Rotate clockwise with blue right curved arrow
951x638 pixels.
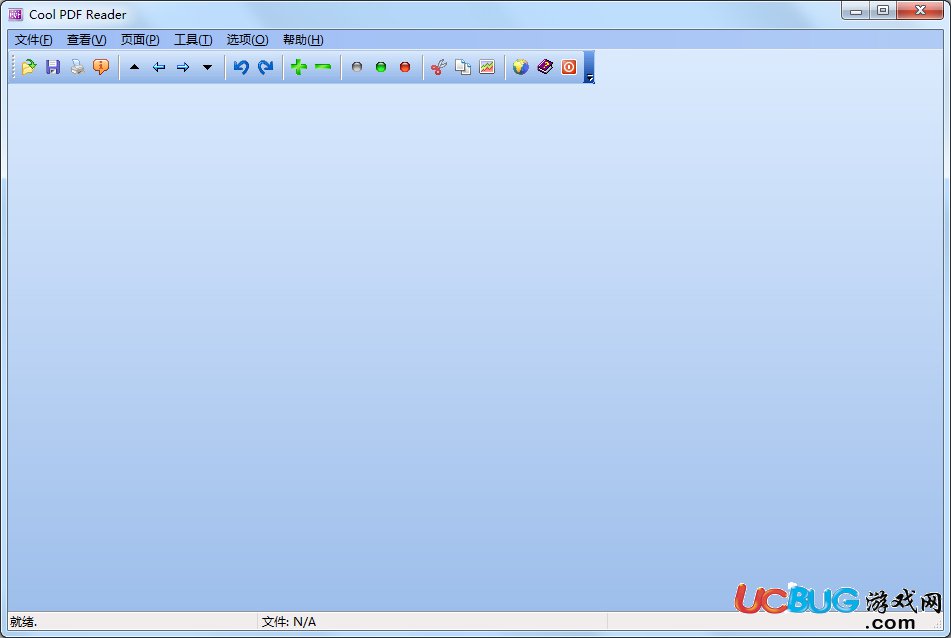tap(266, 67)
